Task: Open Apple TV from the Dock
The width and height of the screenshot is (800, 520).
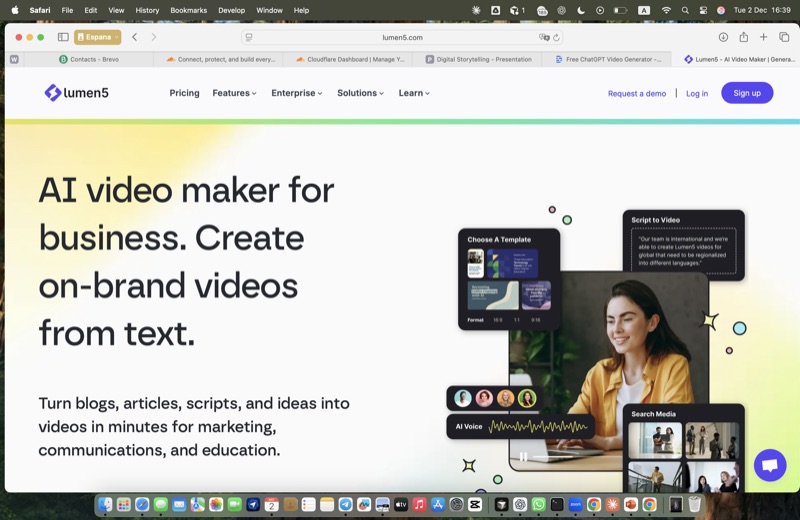Action: pos(401,505)
